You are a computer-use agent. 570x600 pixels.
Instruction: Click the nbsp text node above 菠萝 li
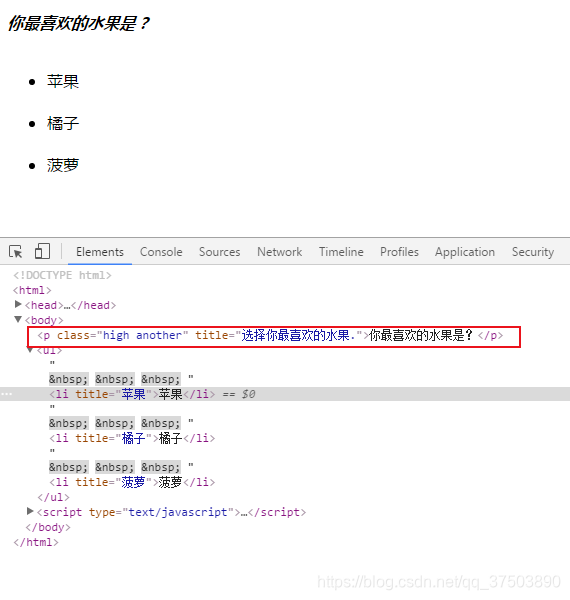point(121,467)
